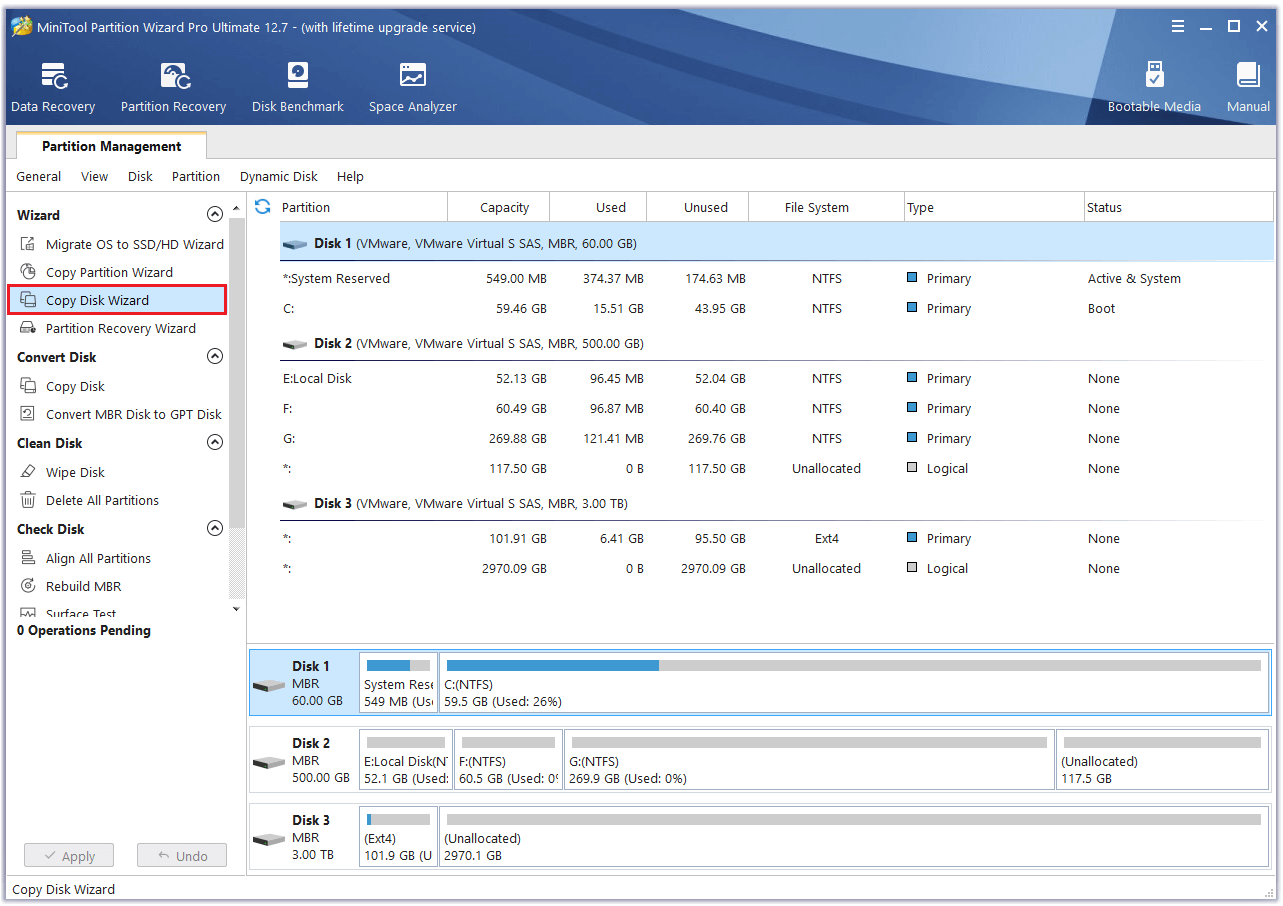Sort by the Capacity column header
Viewport: 1283px width, 906px height.
498,207
